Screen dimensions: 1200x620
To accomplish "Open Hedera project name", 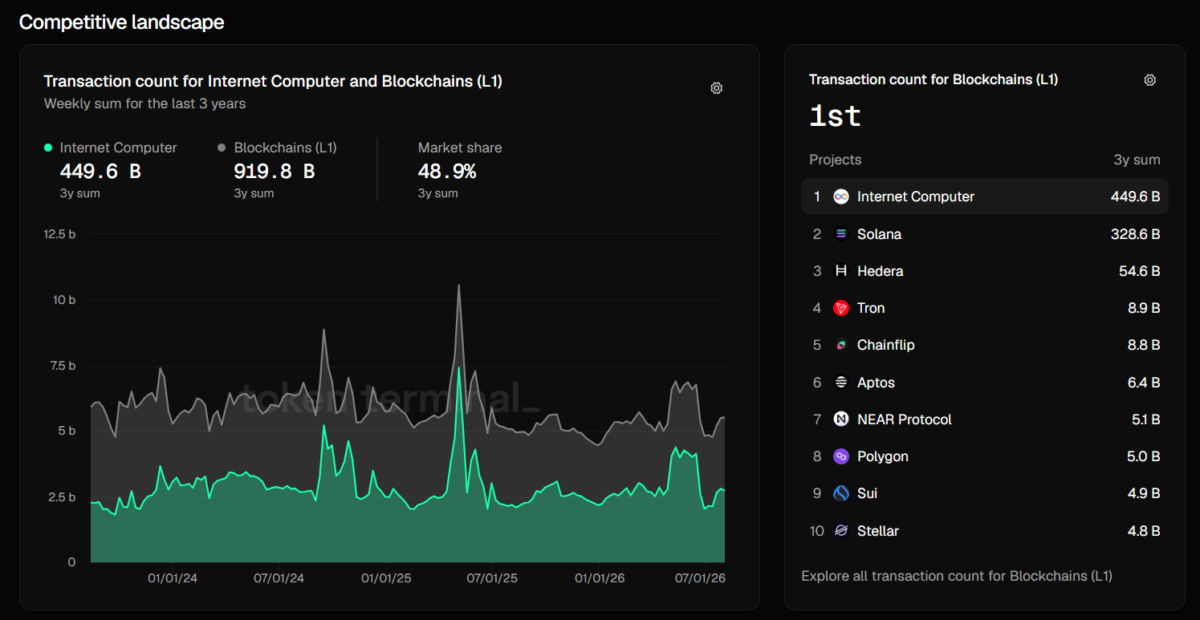I will click(880, 271).
